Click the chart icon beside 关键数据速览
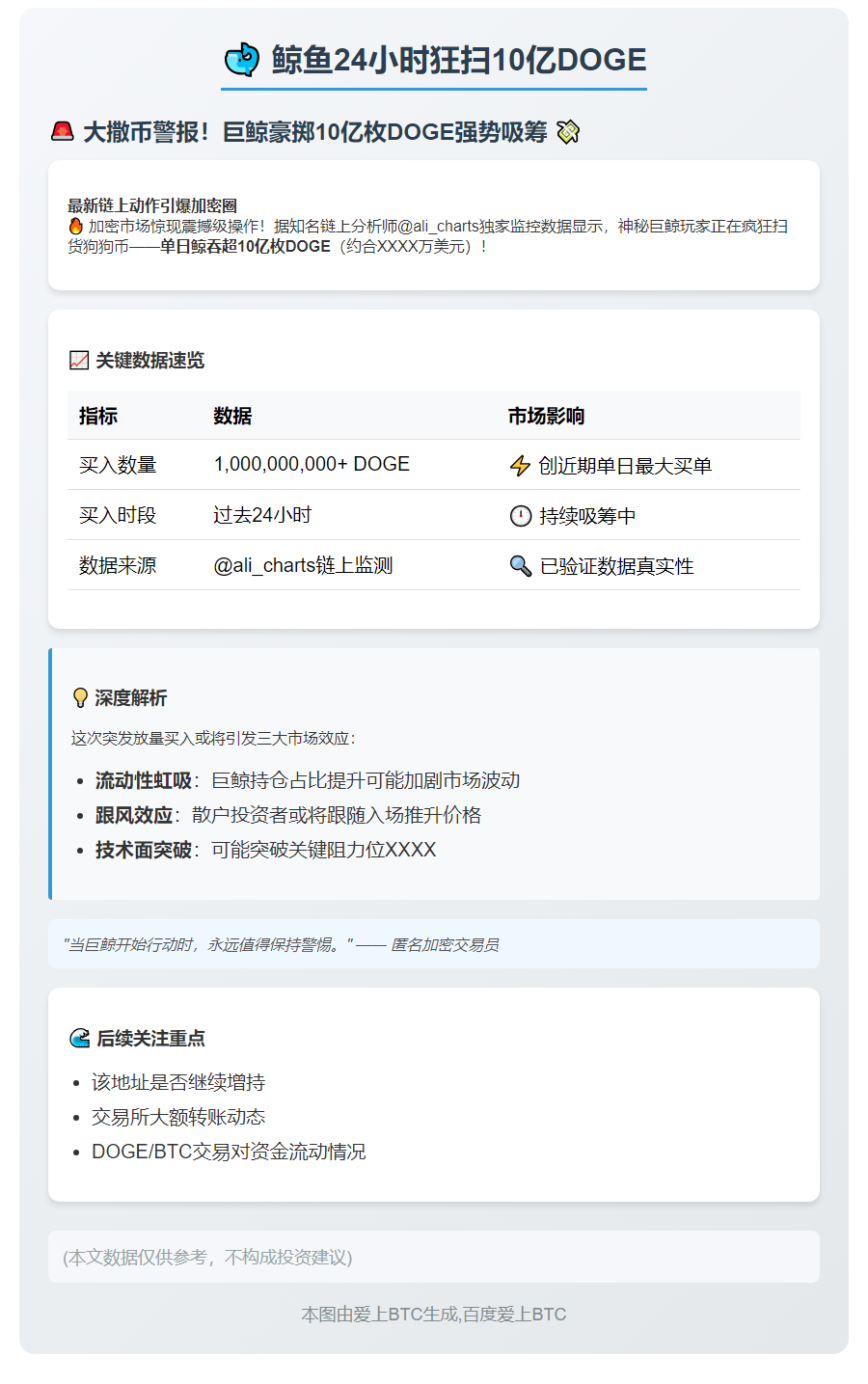The height and width of the screenshot is (1384, 868). pos(79,361)
